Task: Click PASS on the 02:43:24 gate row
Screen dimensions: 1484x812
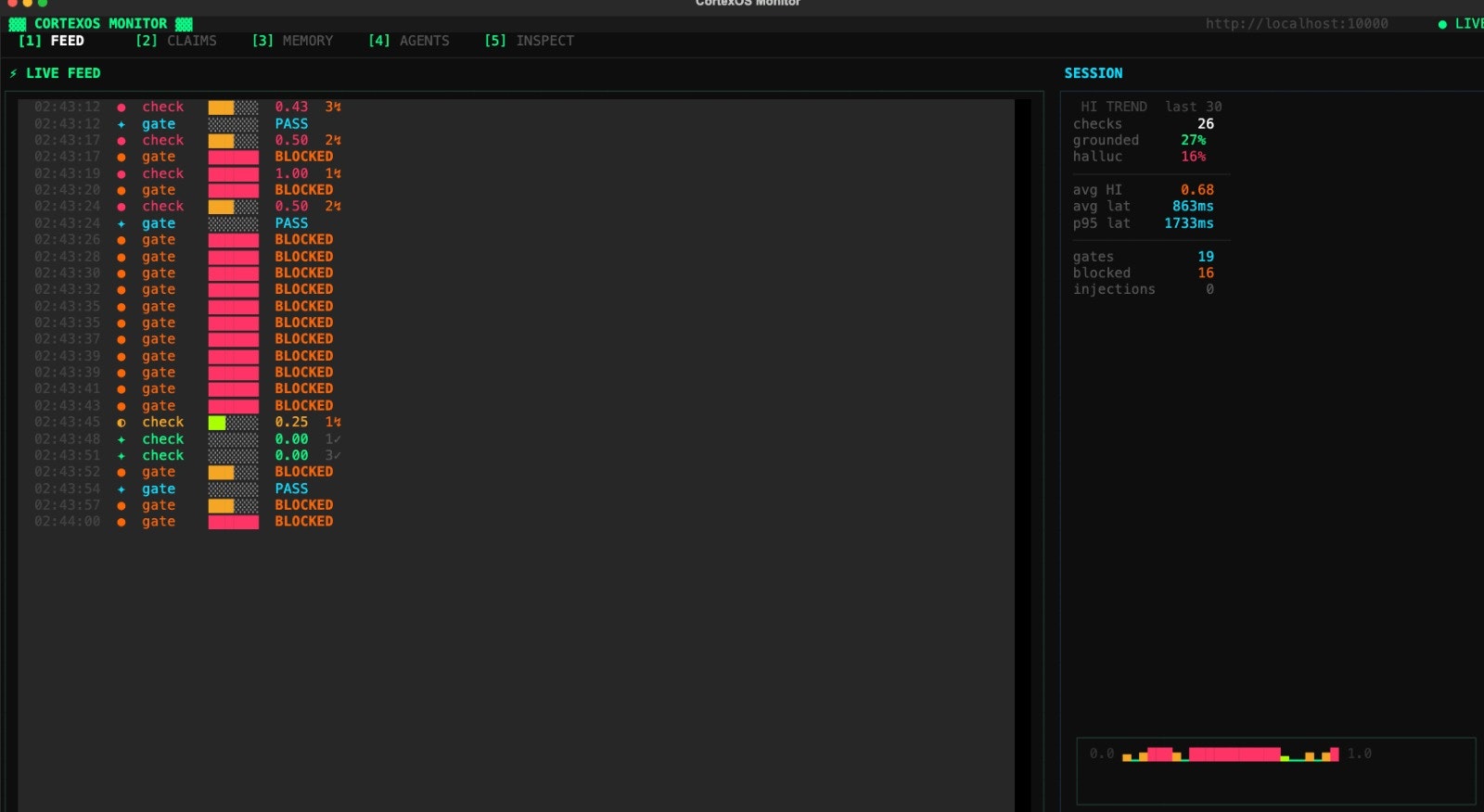Action: (x=291, y=223)
